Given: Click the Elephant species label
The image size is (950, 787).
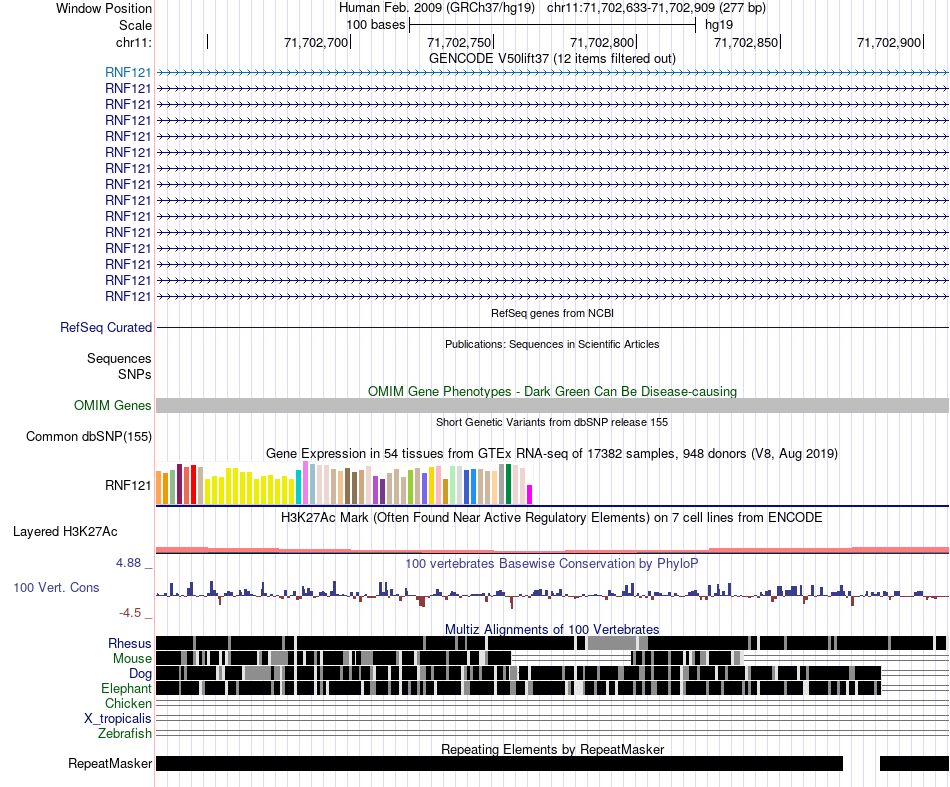Looking at the screenshot, I should 126,689.
